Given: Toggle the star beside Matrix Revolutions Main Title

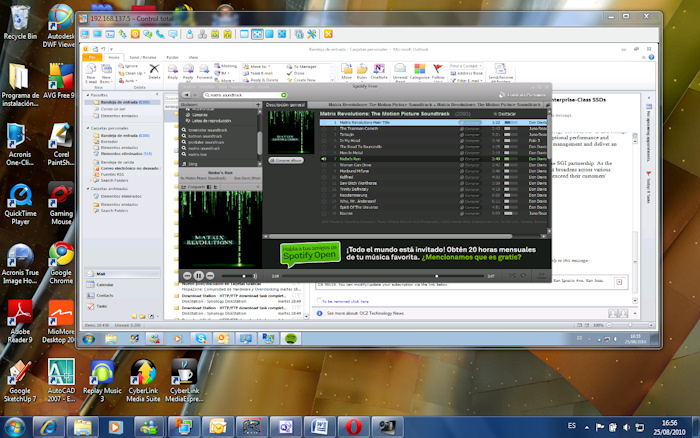Looking at the screenshot, I should [x=325, y=122].
